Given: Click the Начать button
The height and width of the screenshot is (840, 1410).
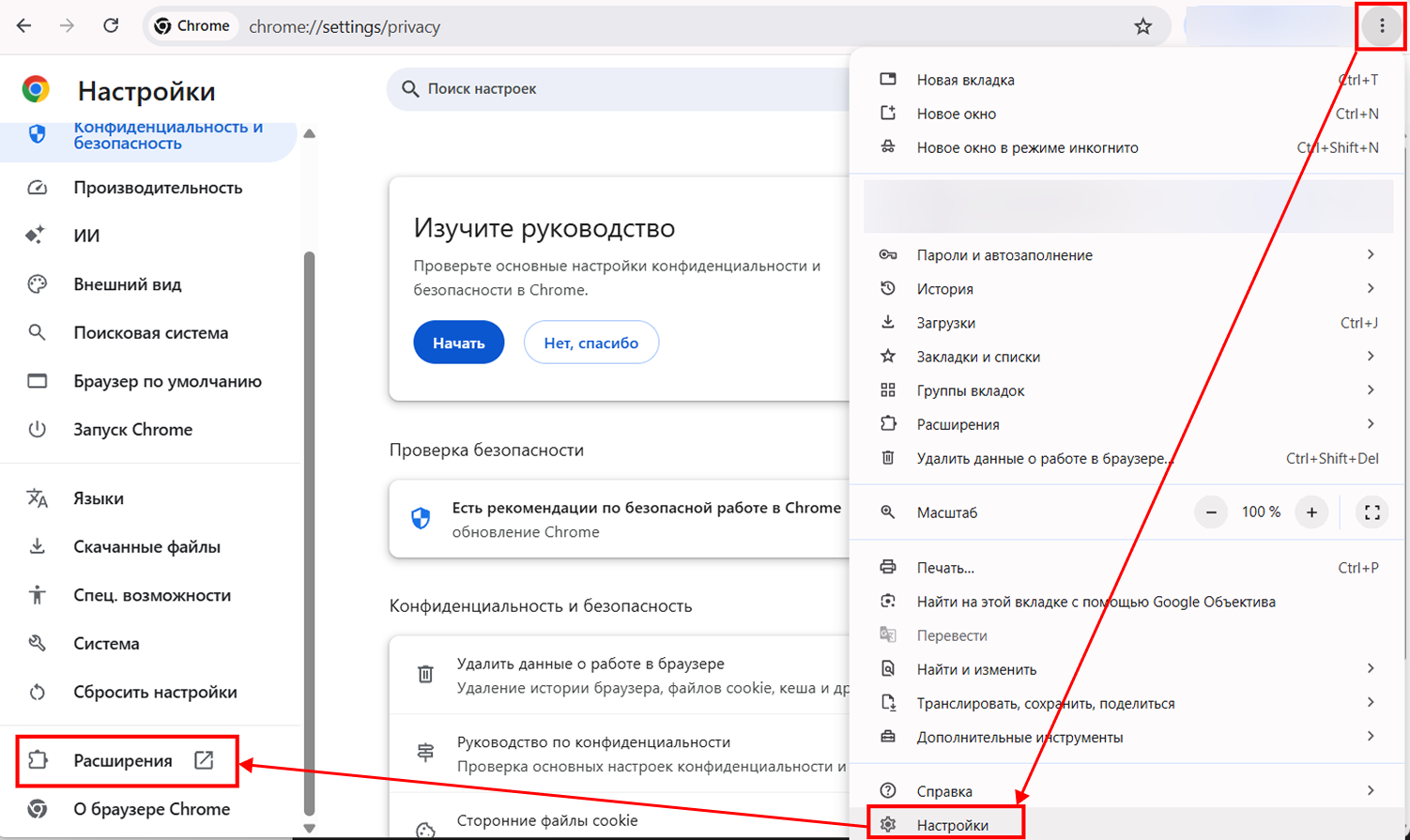Looking at the screenshot, I should coord(459,343).
